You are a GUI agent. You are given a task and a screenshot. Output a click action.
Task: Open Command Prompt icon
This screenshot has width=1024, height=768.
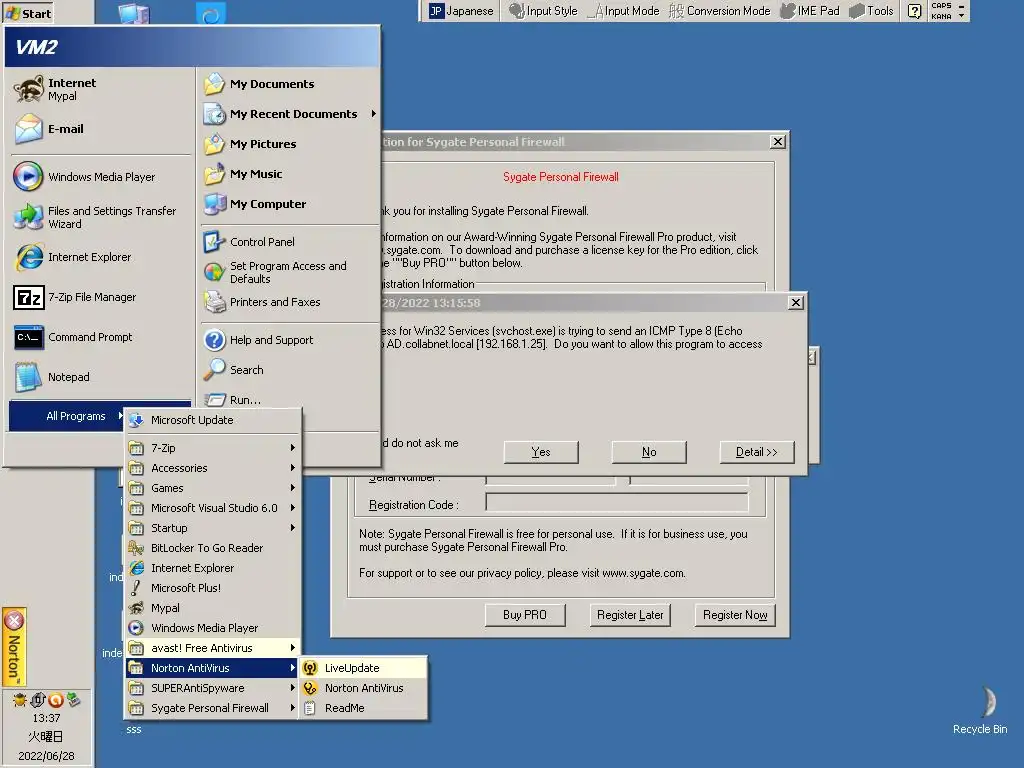tap(29, 338)
